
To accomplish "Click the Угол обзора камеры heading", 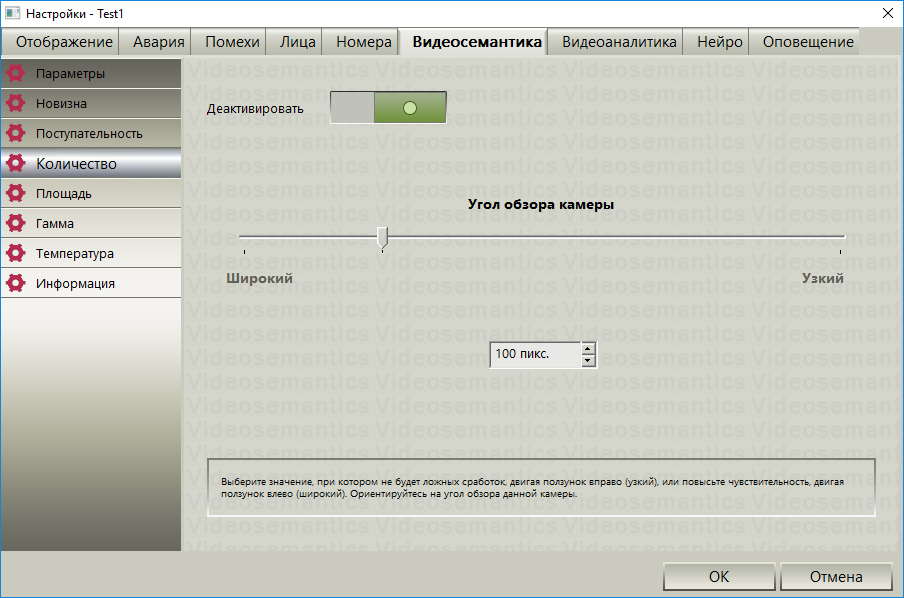I will click(541, 204).
